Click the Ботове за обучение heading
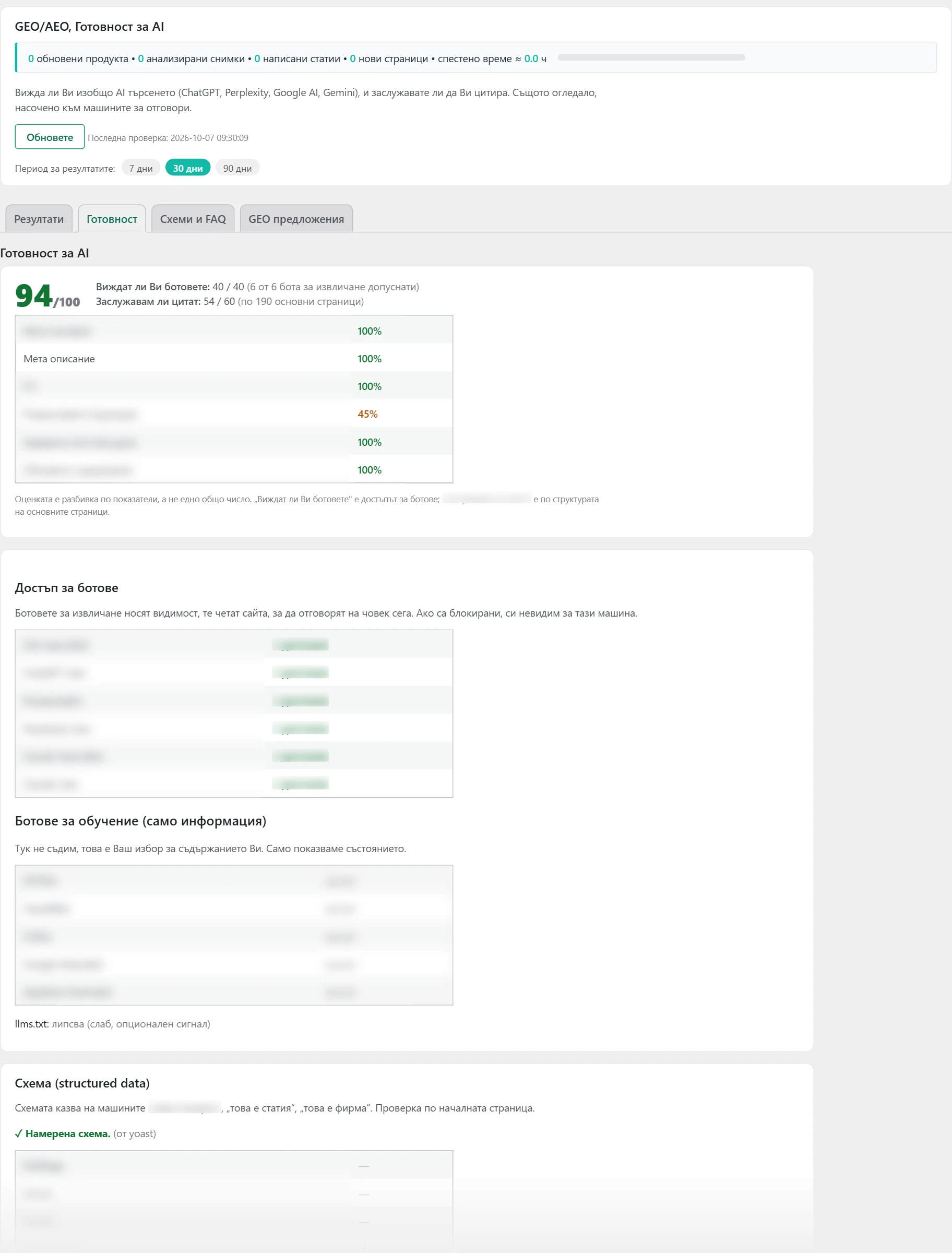 [x=140, y=821]
